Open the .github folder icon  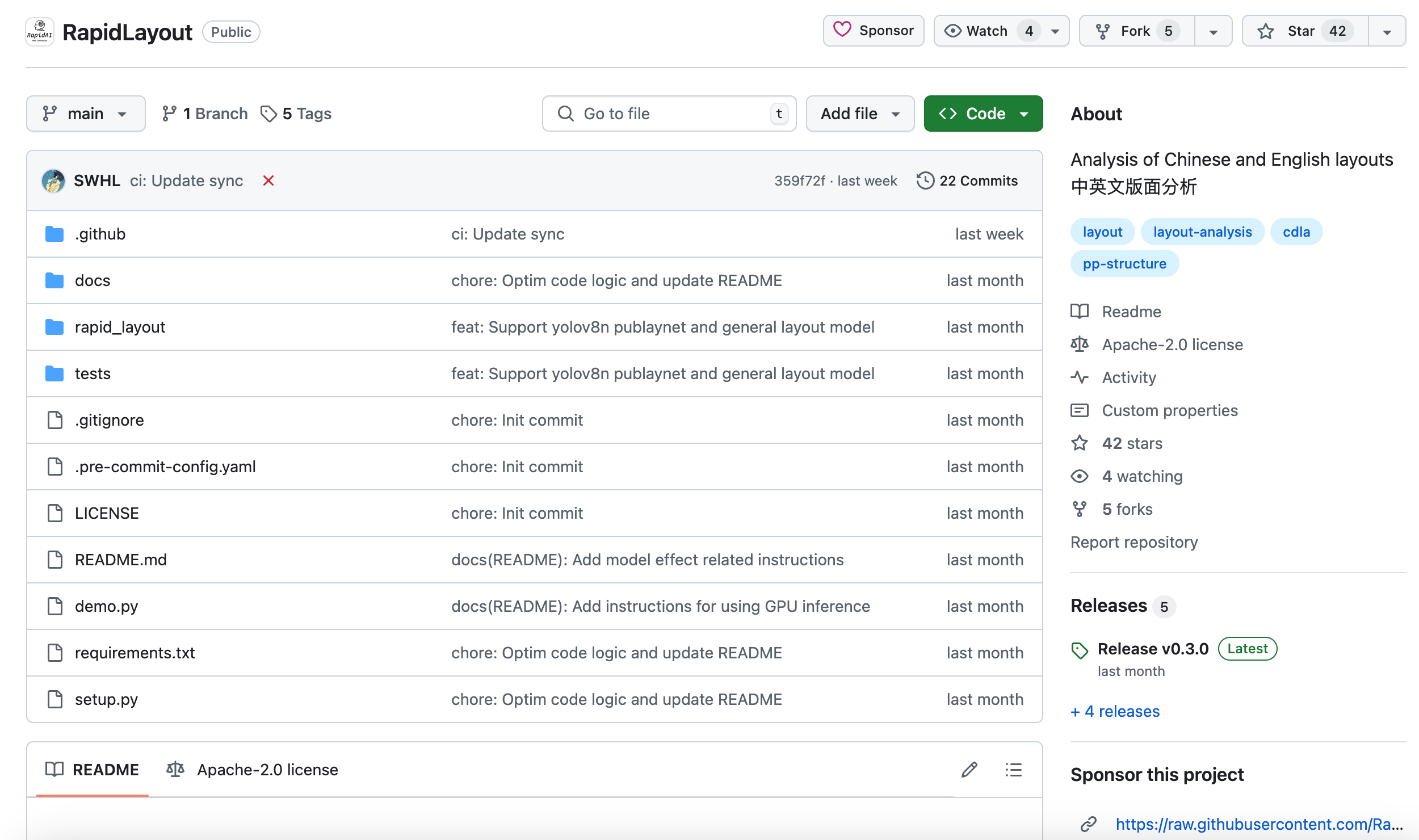tap(54, 234)
